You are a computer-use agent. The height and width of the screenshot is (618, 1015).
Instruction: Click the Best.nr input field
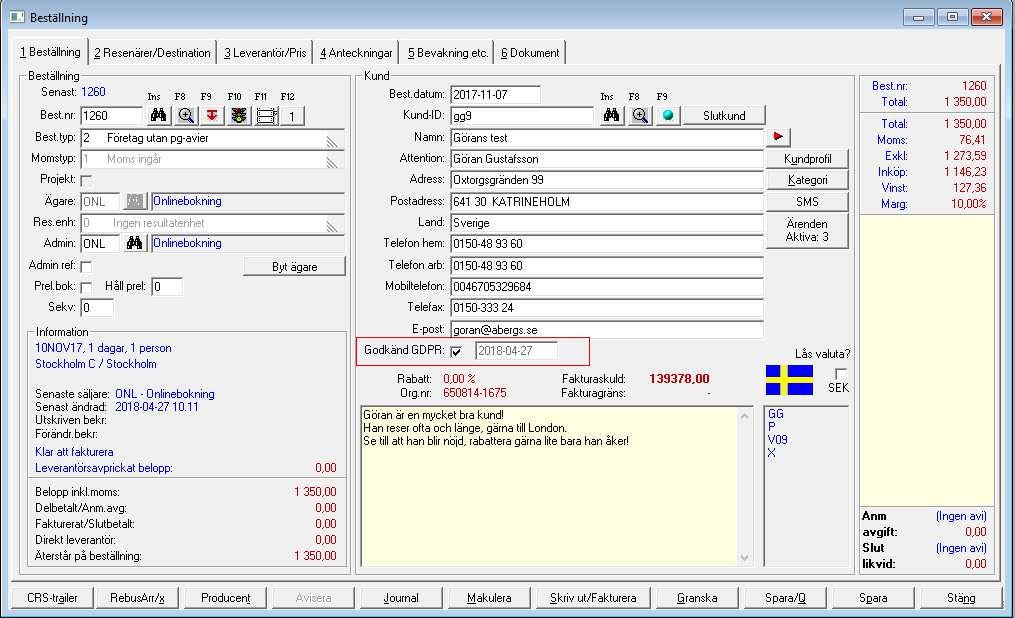pos(111,116)
